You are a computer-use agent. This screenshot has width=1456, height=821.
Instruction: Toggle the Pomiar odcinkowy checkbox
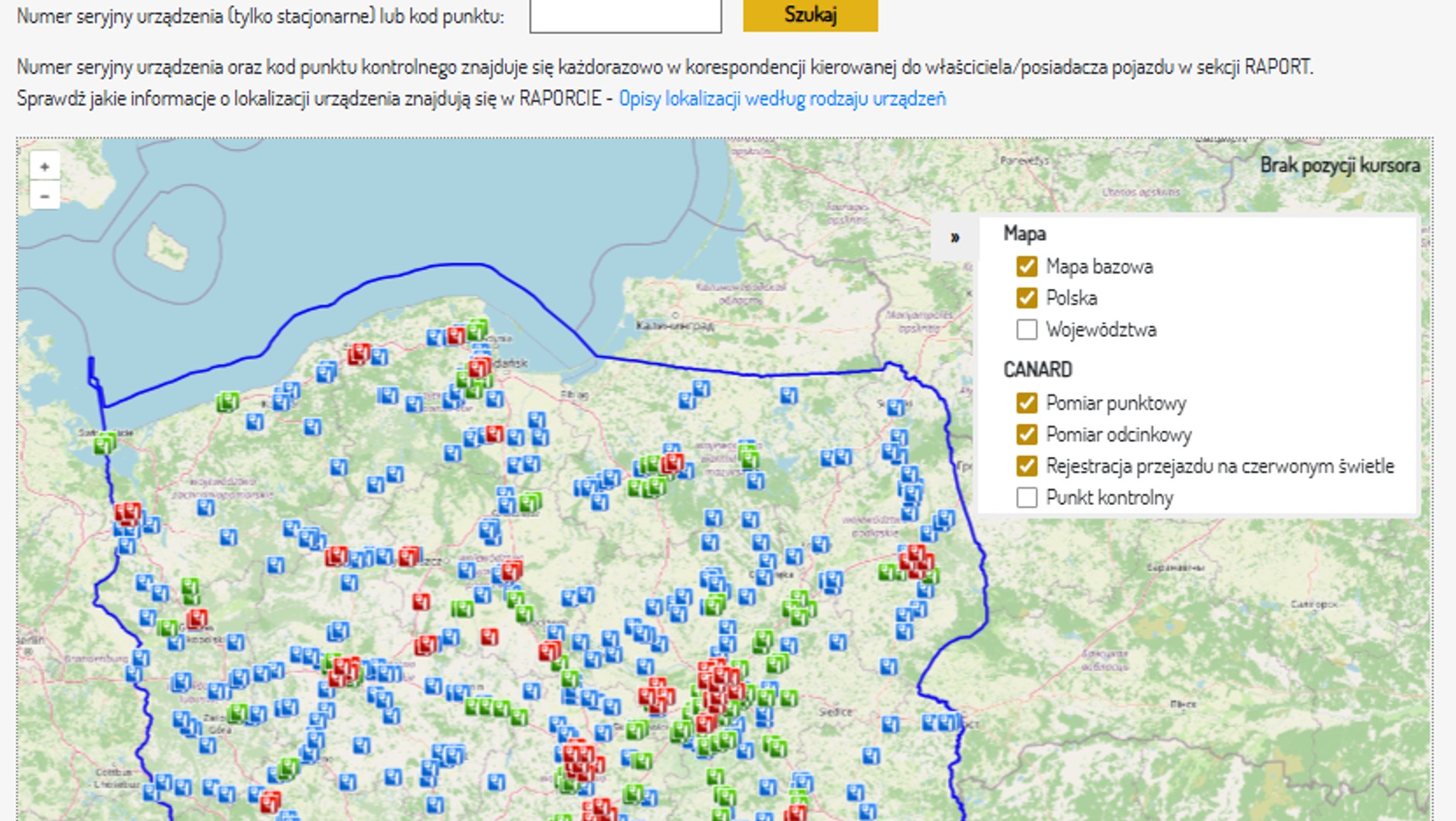click(1026, 435)
